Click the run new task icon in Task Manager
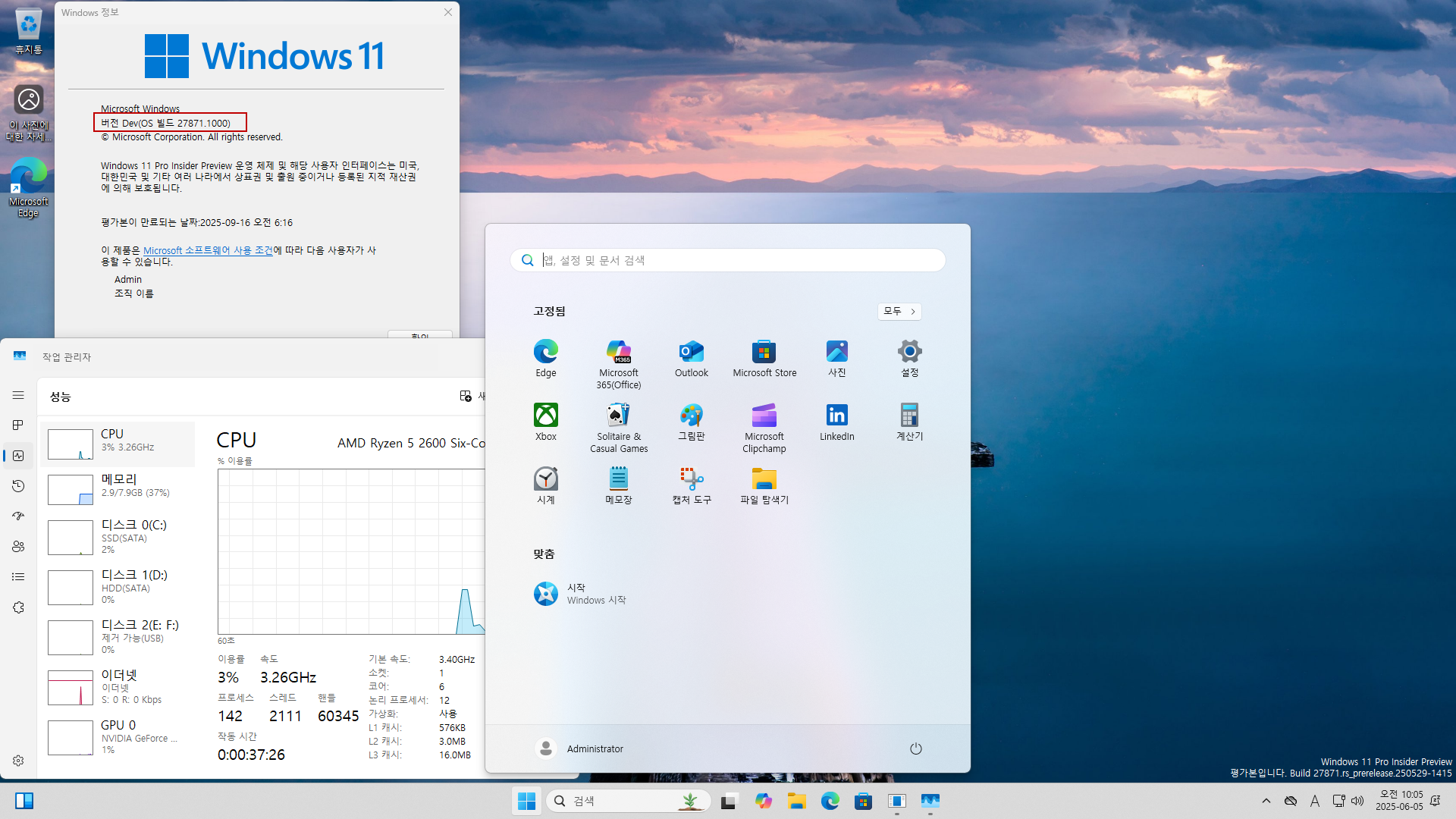 466,396
